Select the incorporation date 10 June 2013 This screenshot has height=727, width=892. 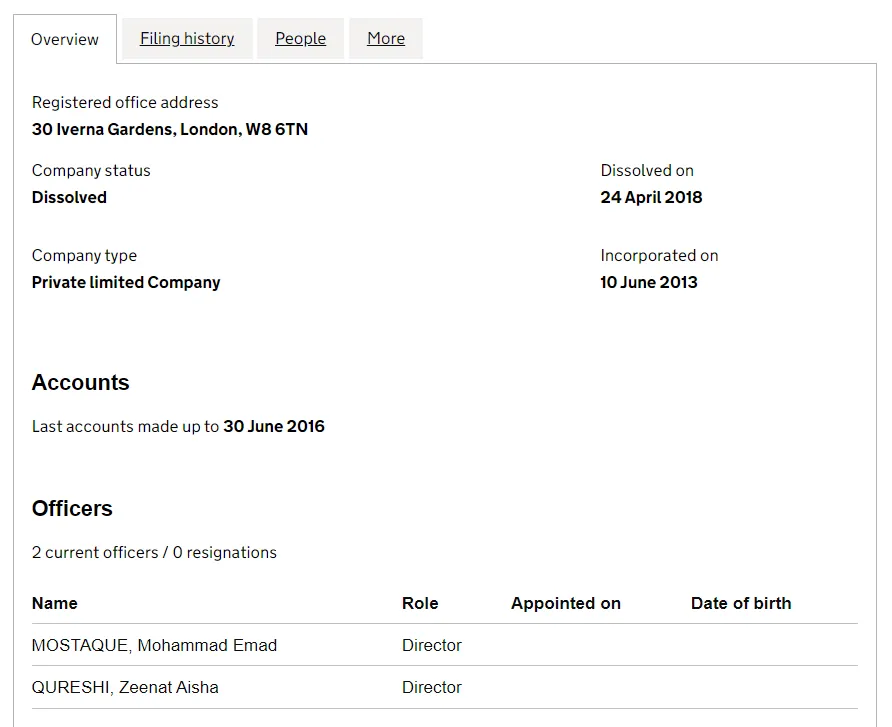point(648,282)
